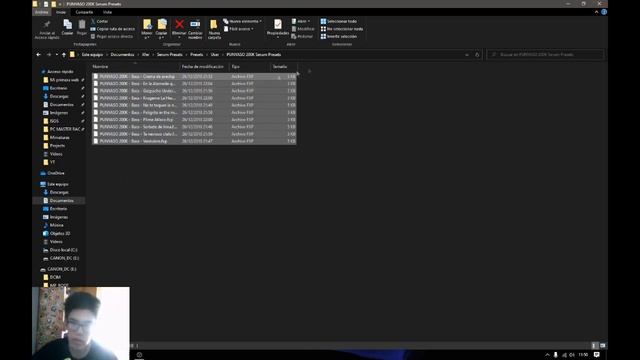The height and width of the screenshot is (360, 640).
Task: Click Este equipo in the address breadcrumb
Action: pos(92,55)
